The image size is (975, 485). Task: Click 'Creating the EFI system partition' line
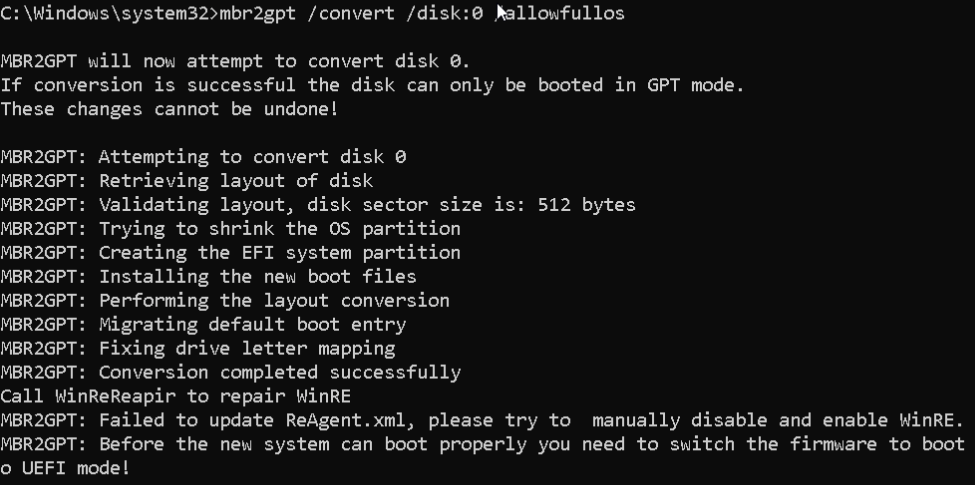(x=280, y=252)
